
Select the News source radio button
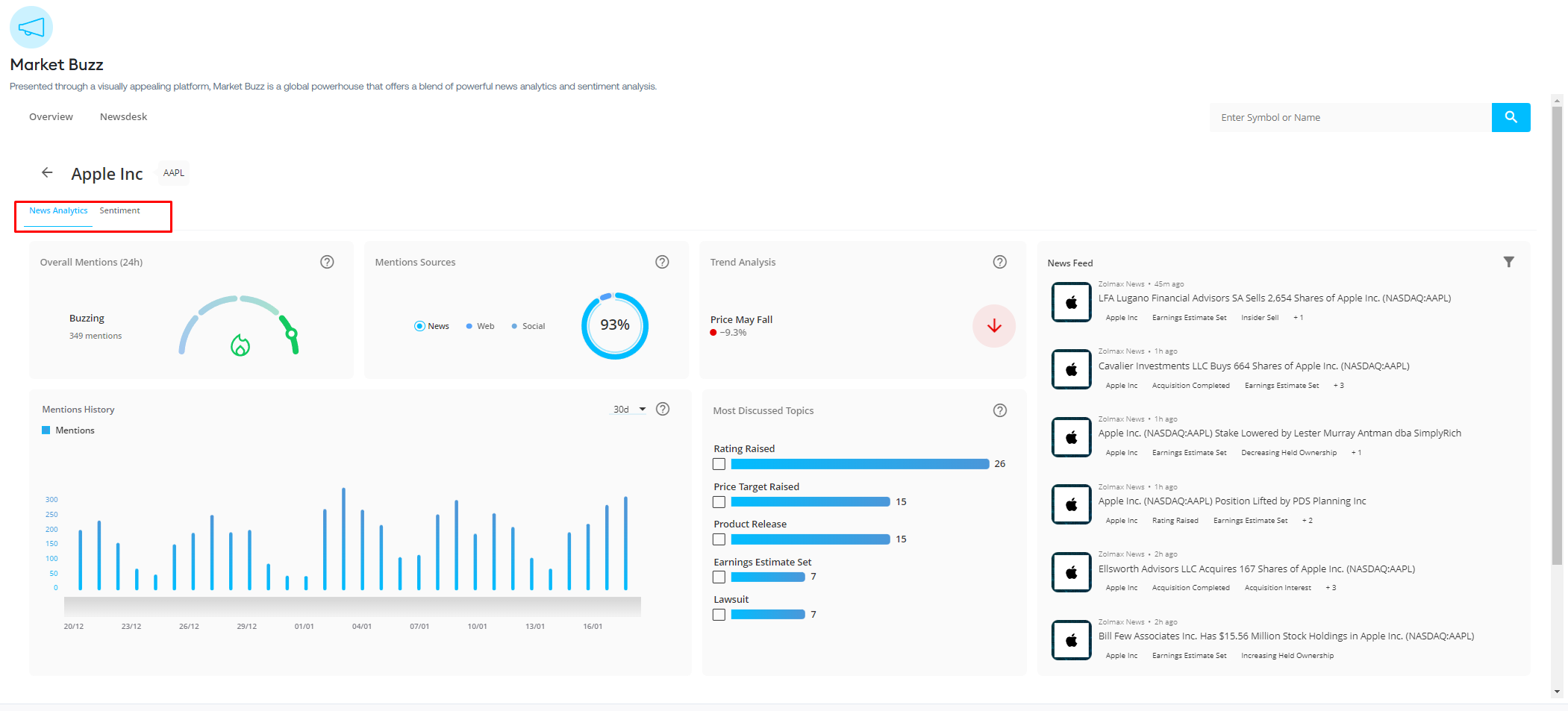point(419,326)
